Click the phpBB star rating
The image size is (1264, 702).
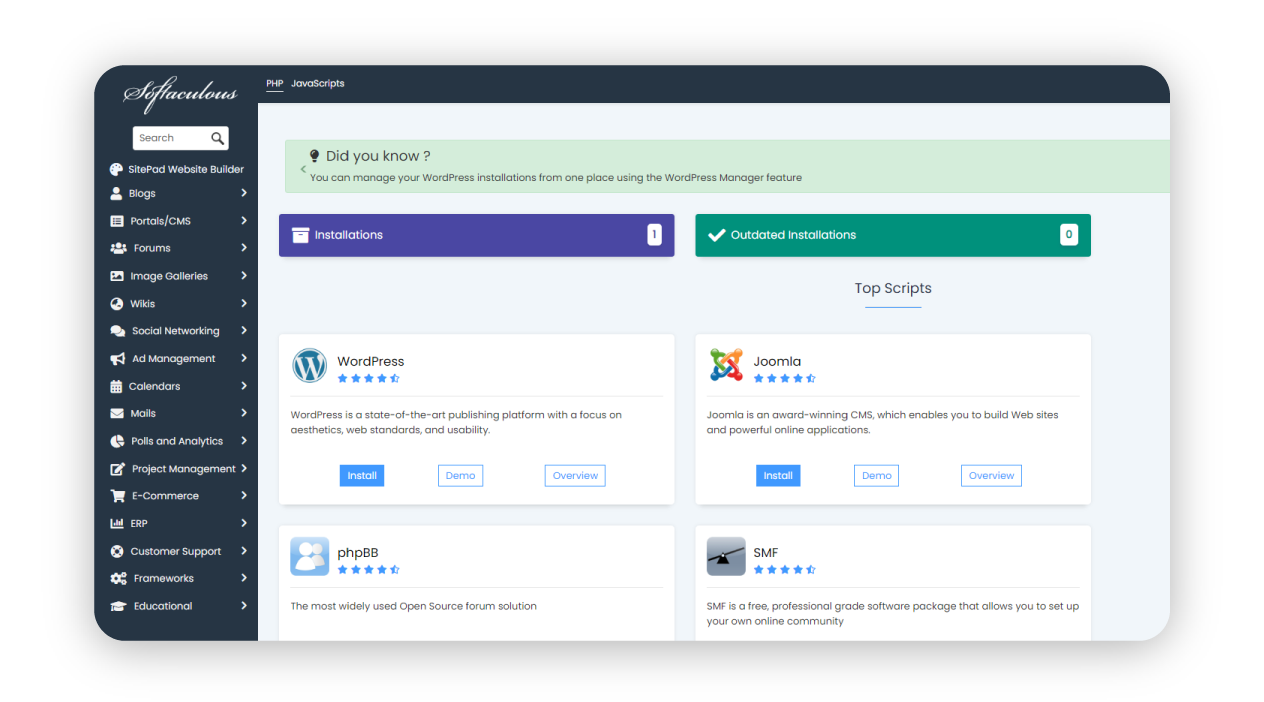point(369,569)
